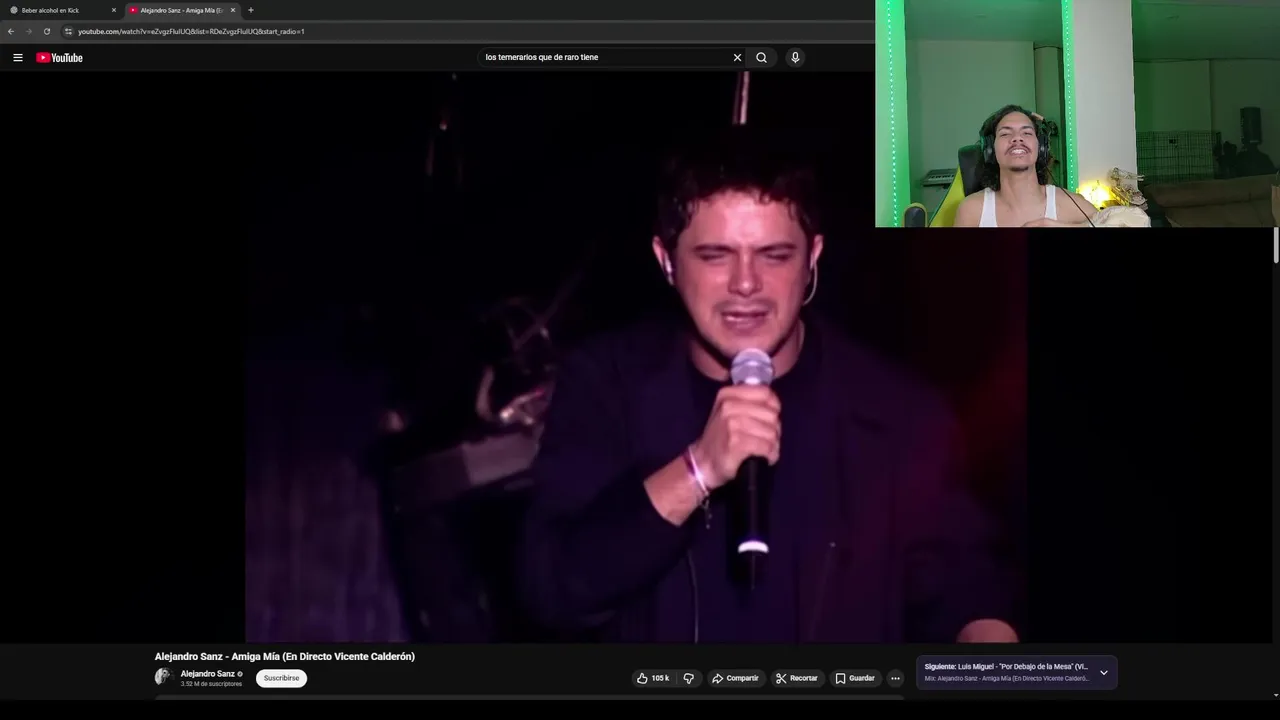Open Alejandro Sanz channel avatar

tap(163, 677)
